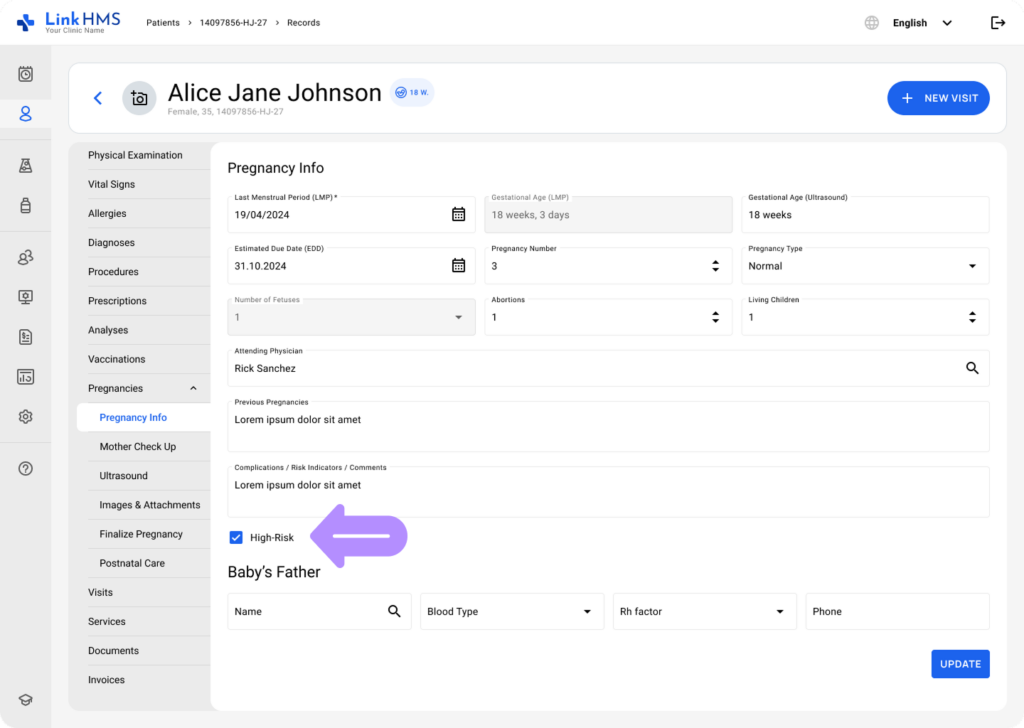Screen dimensions: 1024x728
Task: Upload patient photo via camera icon
Action: click(139, 98)
